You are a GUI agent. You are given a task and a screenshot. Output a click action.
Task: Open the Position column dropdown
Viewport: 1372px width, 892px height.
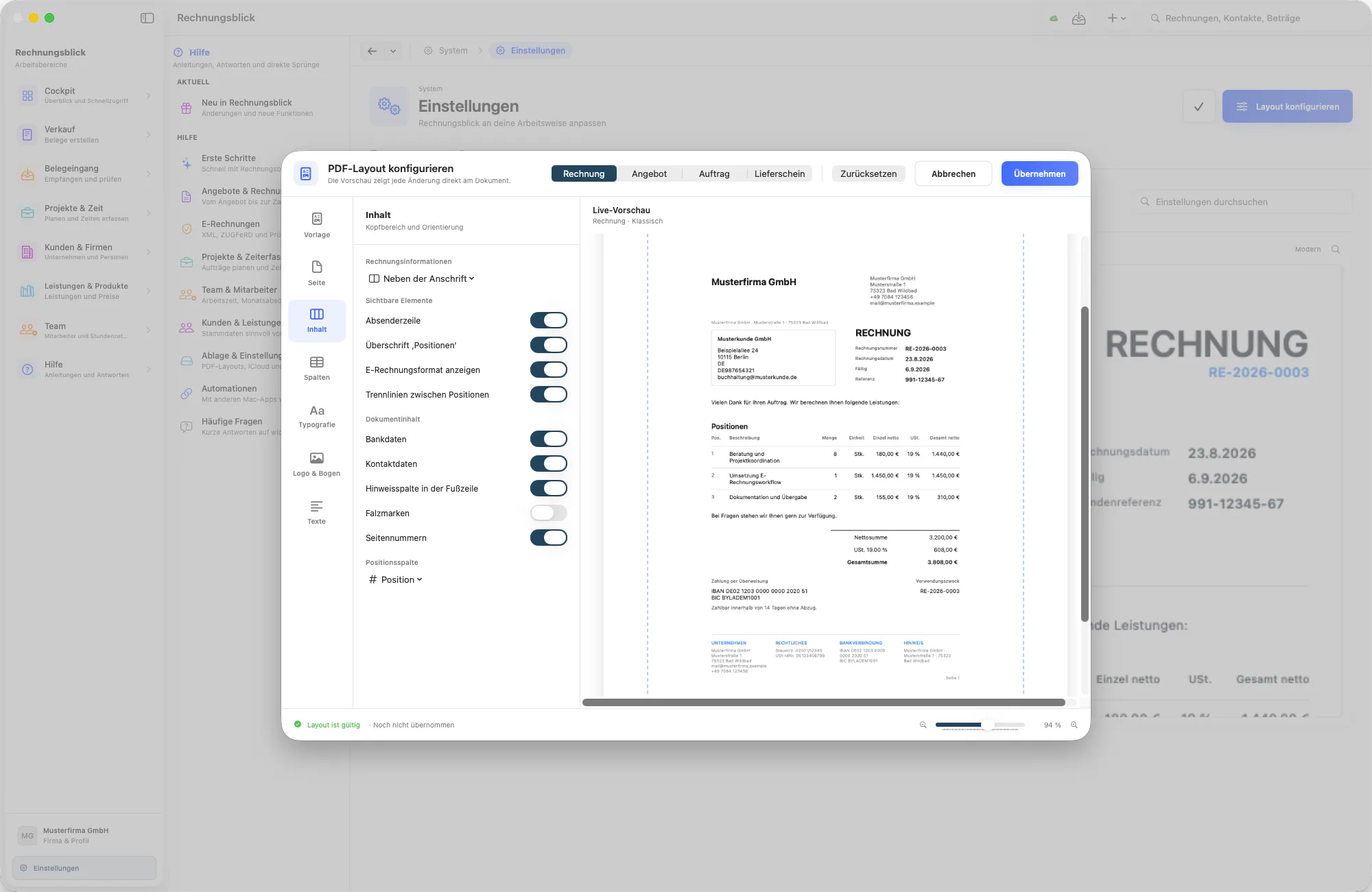(395, 579)
